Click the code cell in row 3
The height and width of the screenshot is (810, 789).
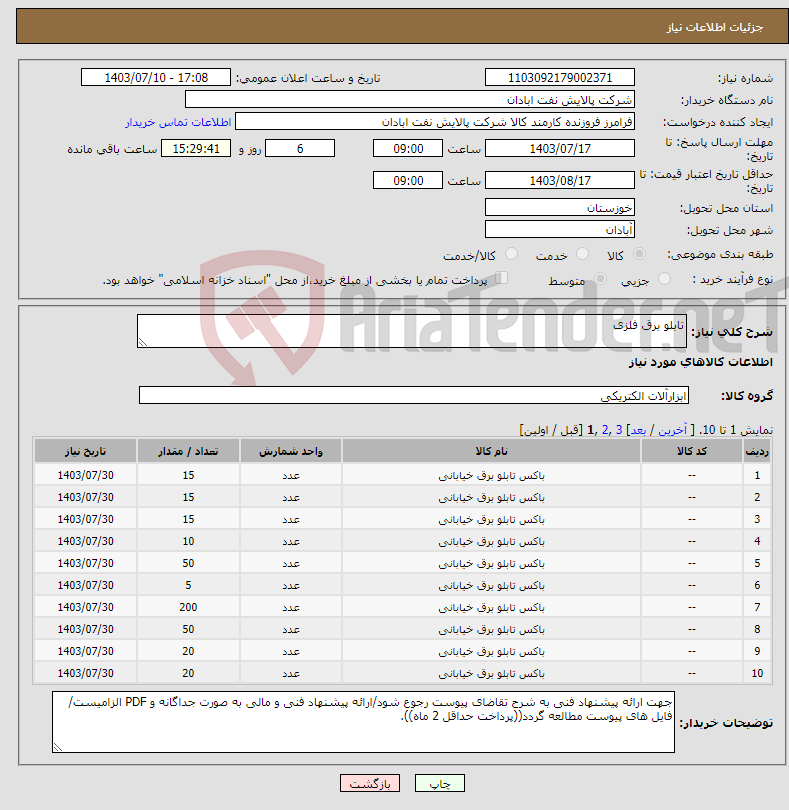tap(692, 519)
